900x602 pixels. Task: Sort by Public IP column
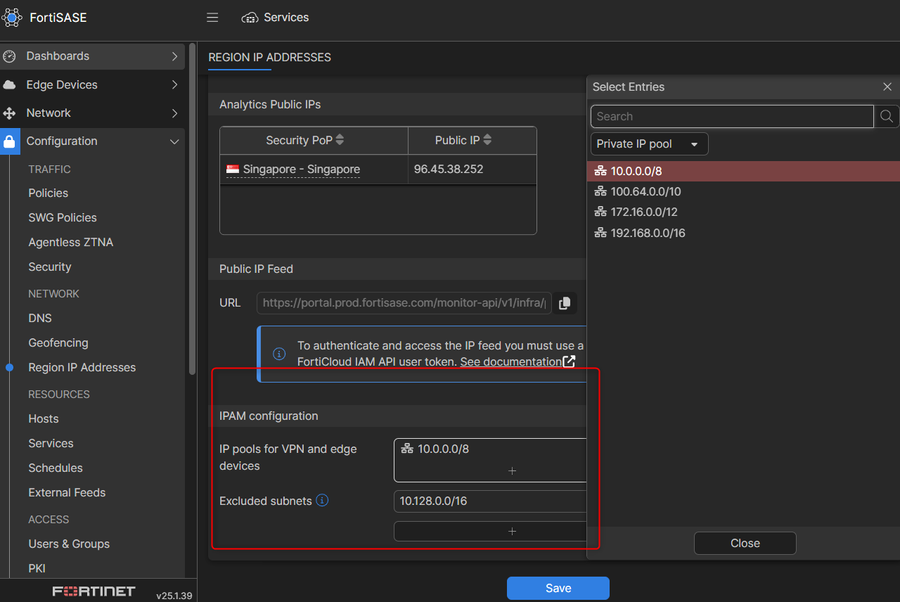click(487, 141)
